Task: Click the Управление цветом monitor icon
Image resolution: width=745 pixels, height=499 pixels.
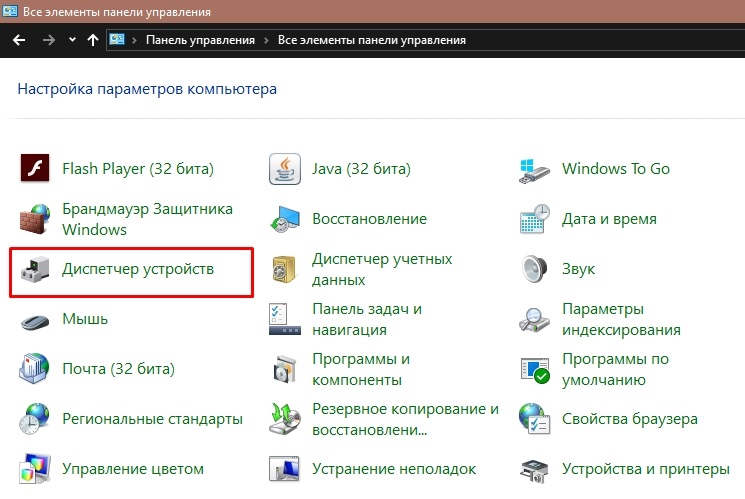Action: 35,469
